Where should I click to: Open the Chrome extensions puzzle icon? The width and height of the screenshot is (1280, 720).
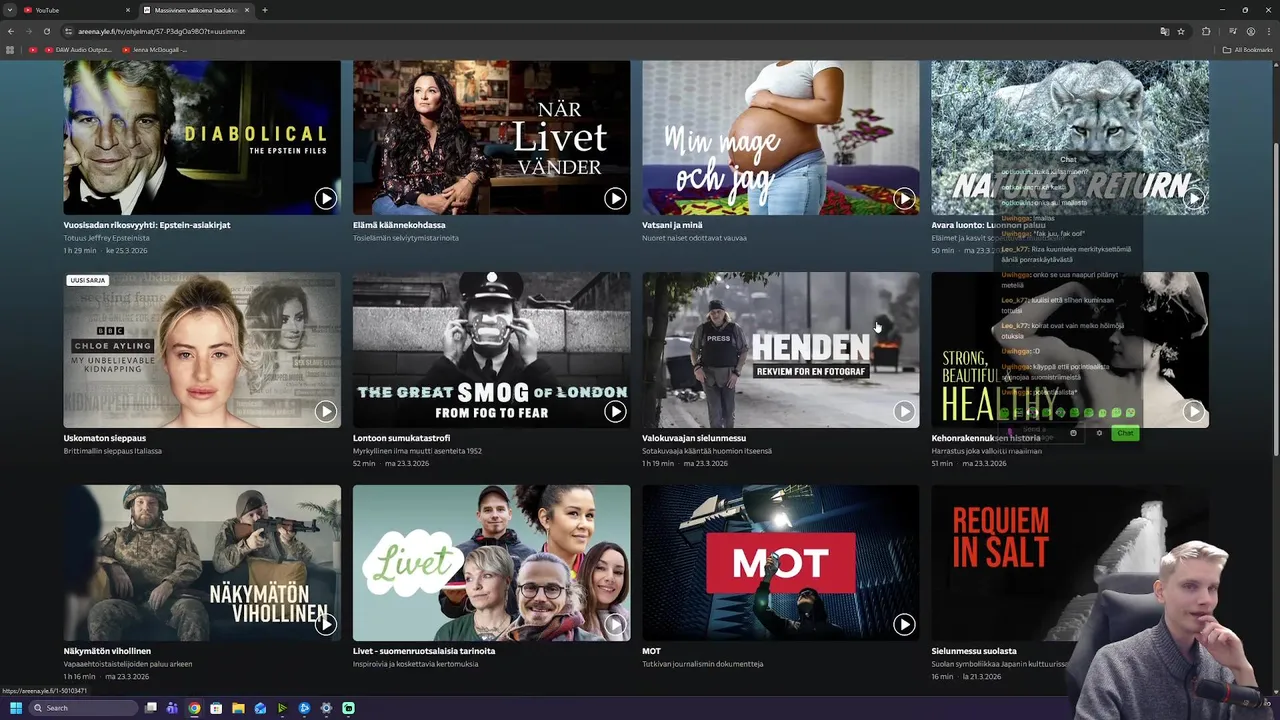(1206, 31)
